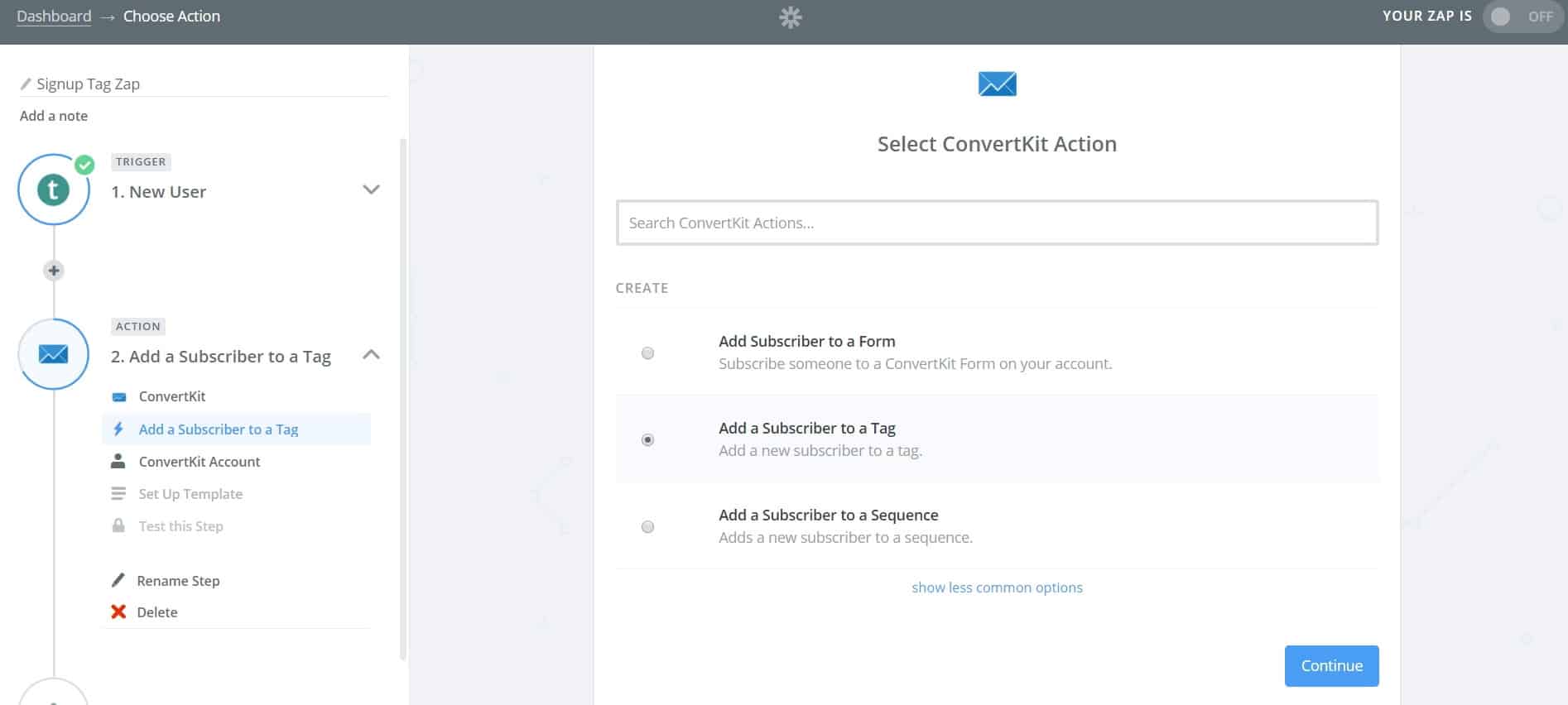
Task: Click the Add Subscriber to a Form title
Action: [x=806, y=341]
